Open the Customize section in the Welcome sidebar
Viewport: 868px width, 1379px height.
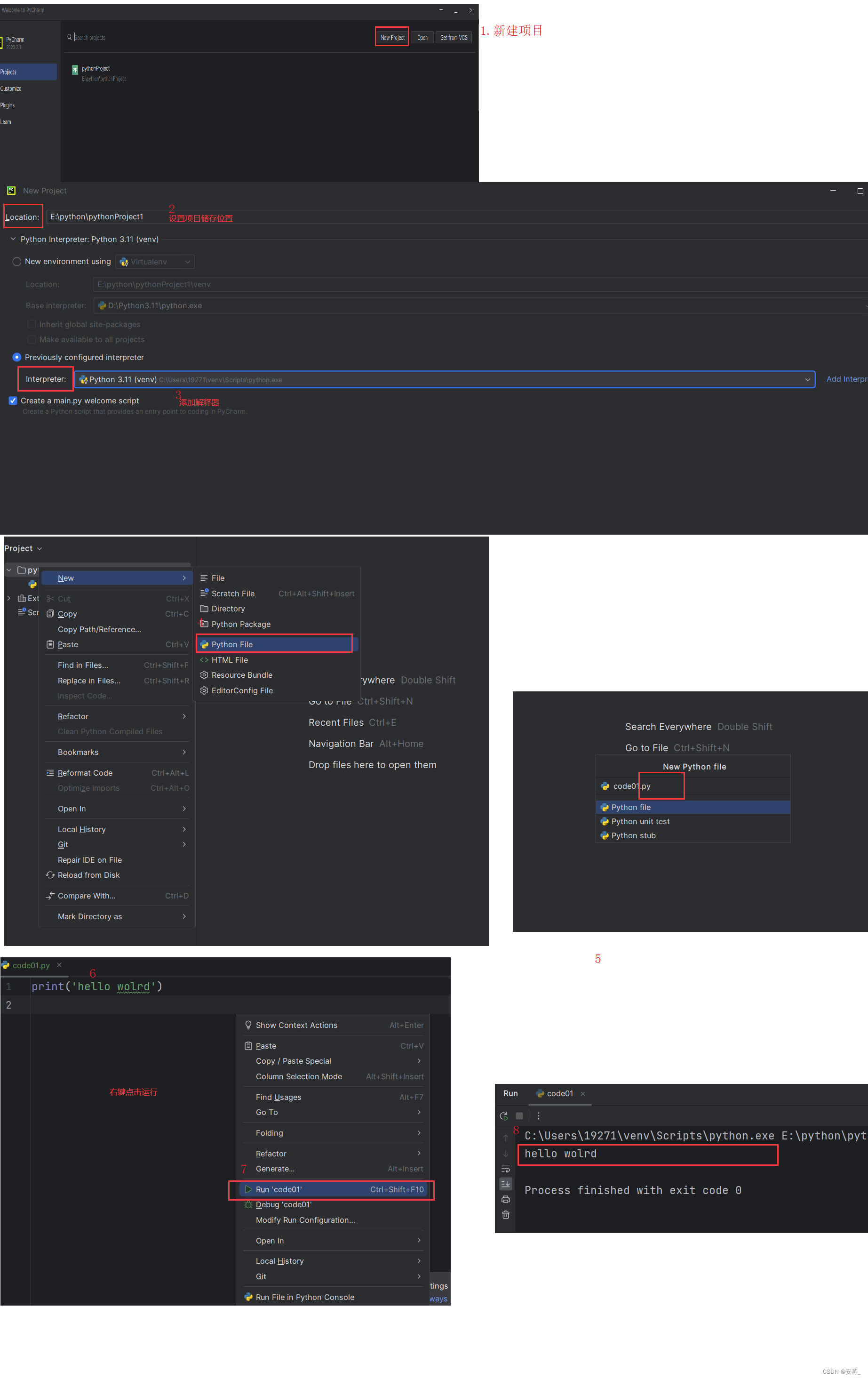pyautogui.click(x=11, y=88)
